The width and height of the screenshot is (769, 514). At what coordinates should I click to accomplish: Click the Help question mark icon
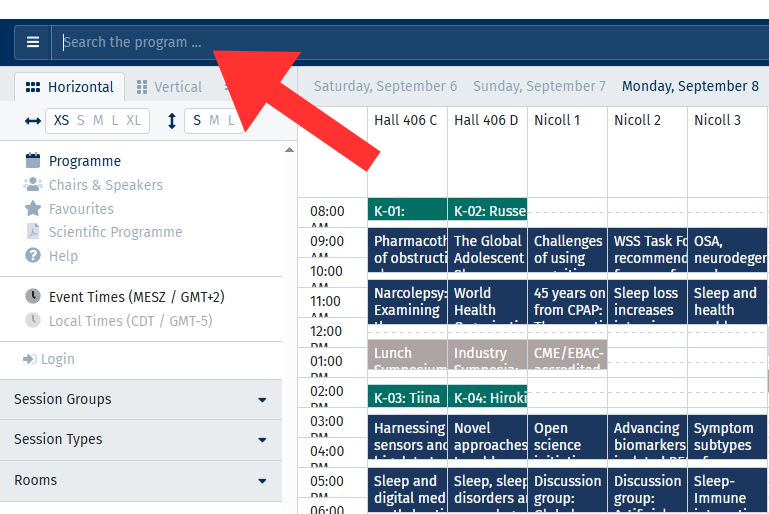[33, 256]
